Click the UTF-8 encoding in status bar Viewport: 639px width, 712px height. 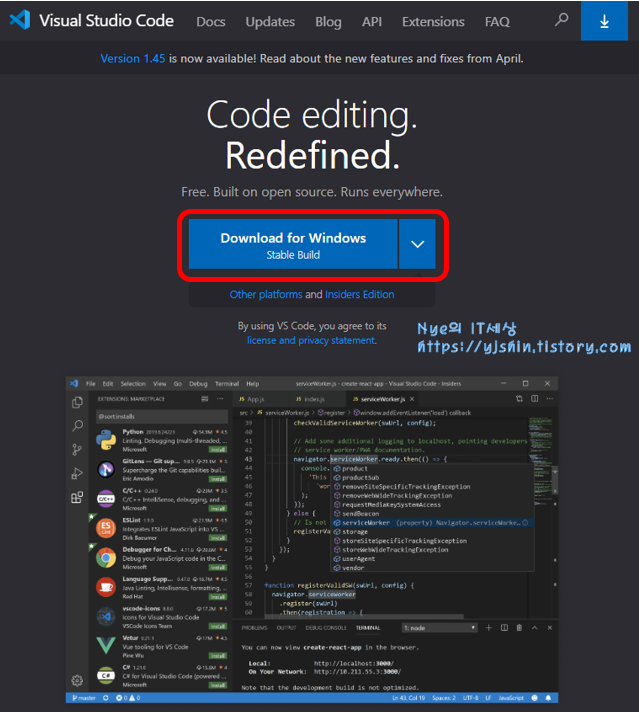[470, 698]
